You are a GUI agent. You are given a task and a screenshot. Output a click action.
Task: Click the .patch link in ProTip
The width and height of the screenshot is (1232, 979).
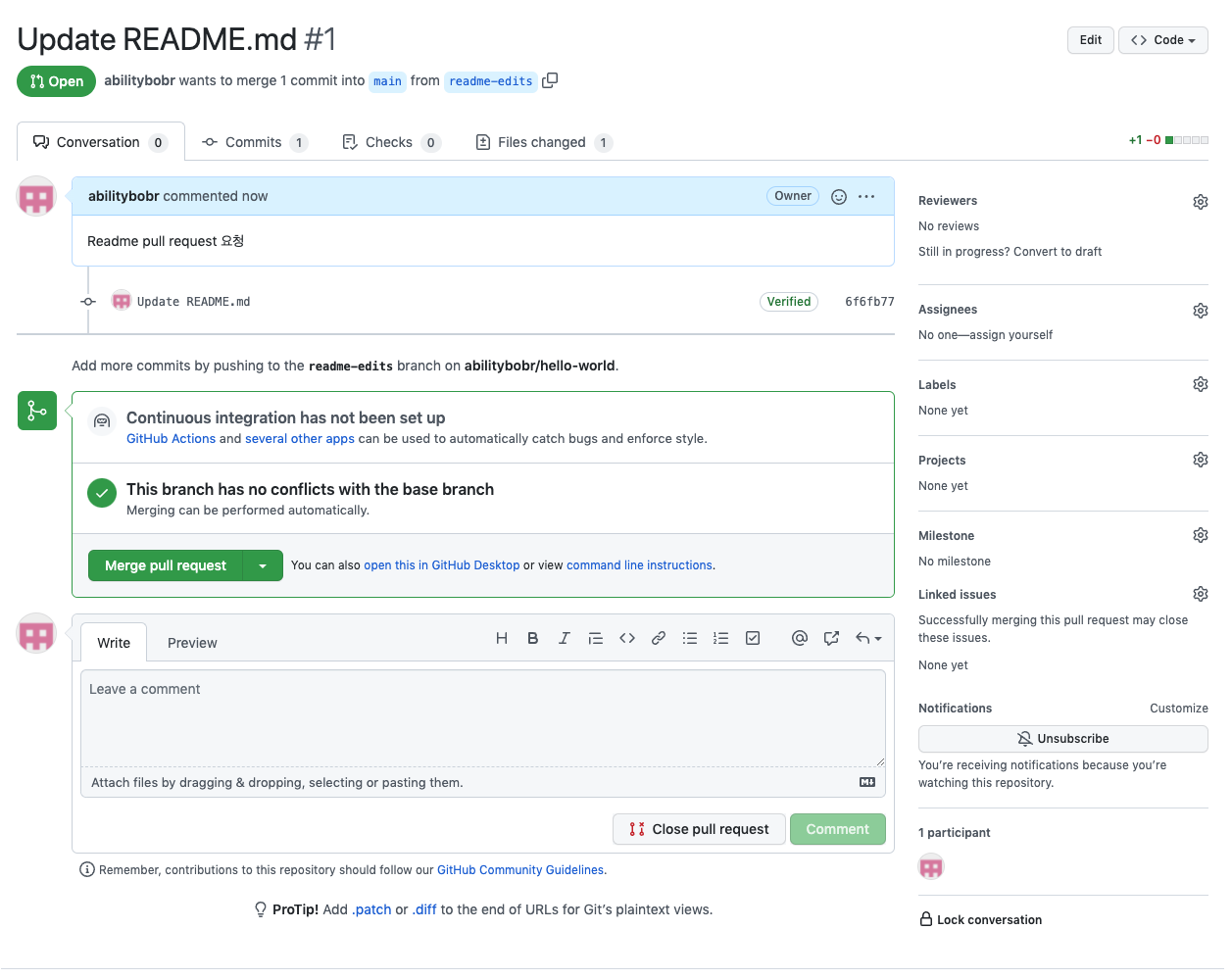pos(371,909)
